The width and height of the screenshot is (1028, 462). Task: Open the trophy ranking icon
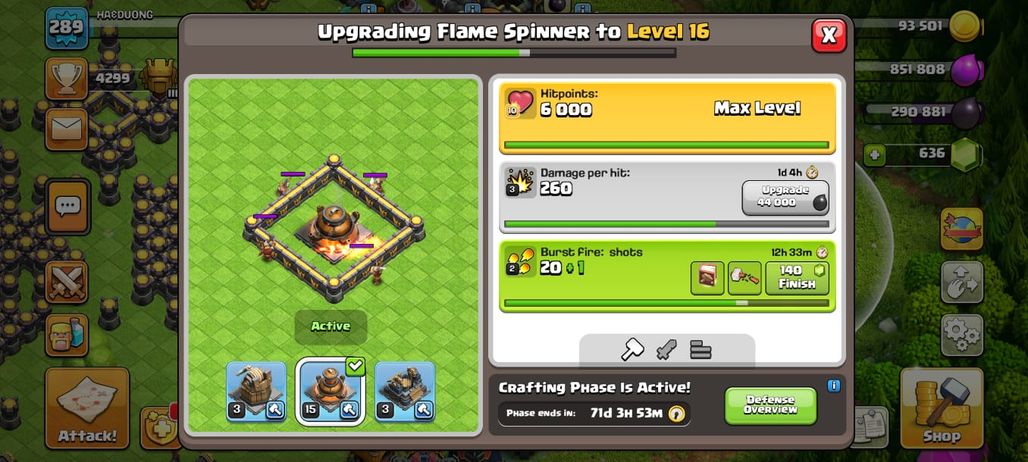tap(66, 79)
